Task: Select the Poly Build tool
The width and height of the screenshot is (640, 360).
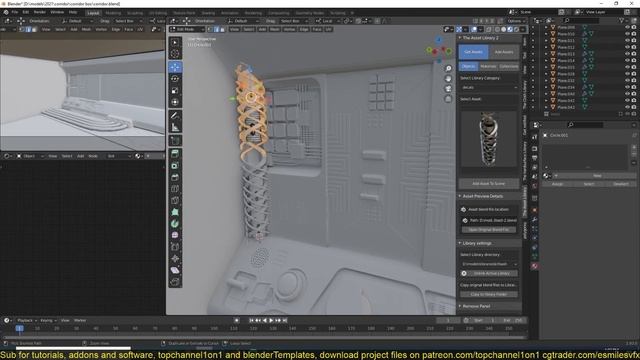Action: (x=175, y=212)
